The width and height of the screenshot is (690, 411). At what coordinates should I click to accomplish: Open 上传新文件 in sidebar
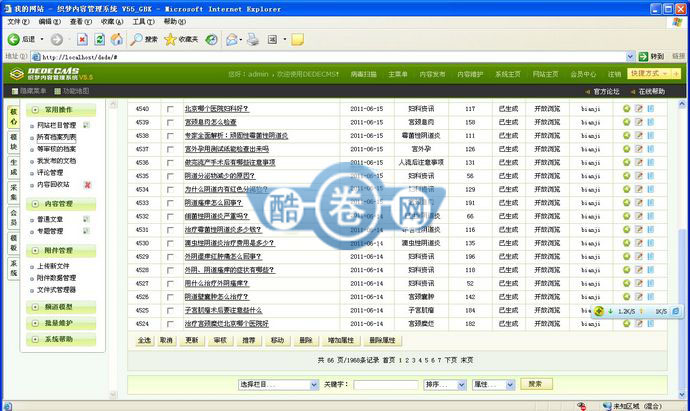(53, 266)
